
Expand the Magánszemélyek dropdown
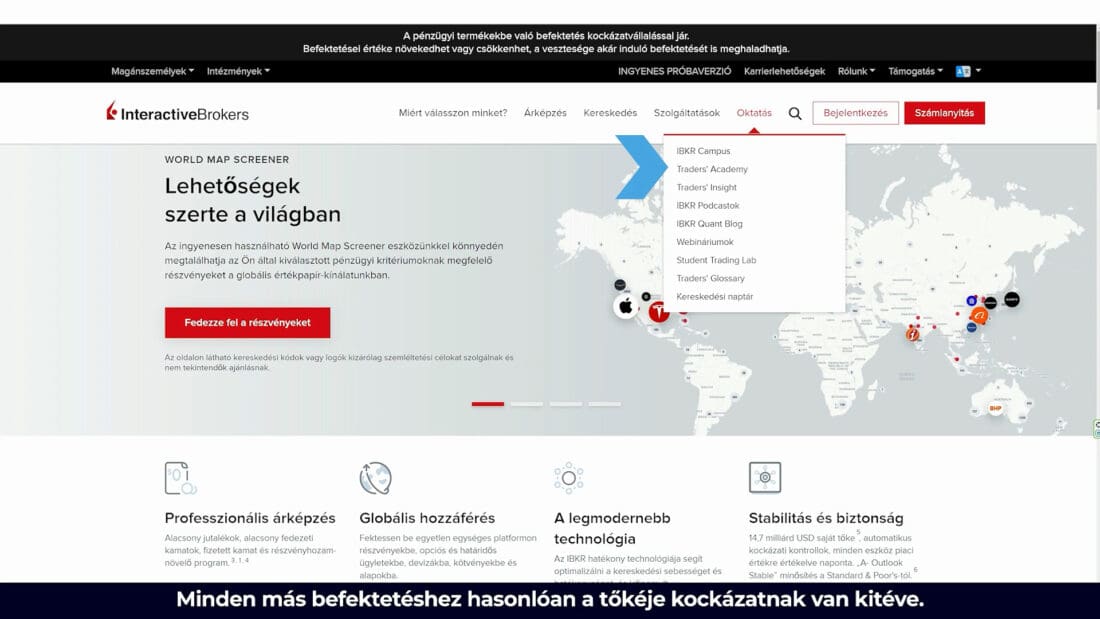(x=153, y=72)
